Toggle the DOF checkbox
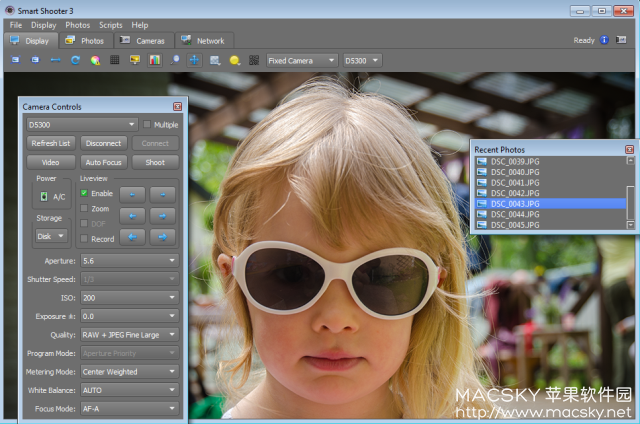This screenshot has width=640, height=424. [84, 223]
